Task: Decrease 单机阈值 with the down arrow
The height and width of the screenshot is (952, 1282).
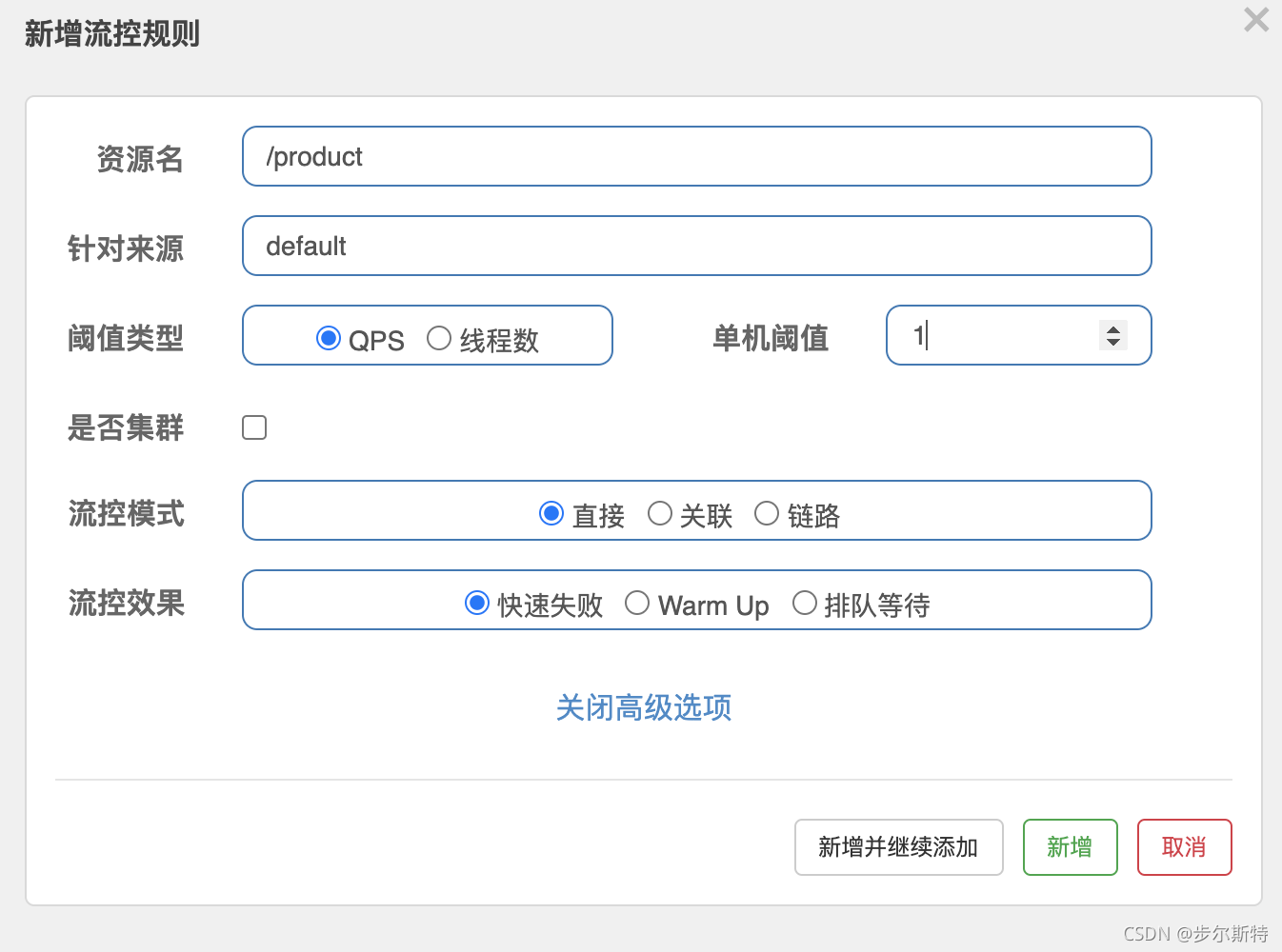Action: (x=1112, y=342)
